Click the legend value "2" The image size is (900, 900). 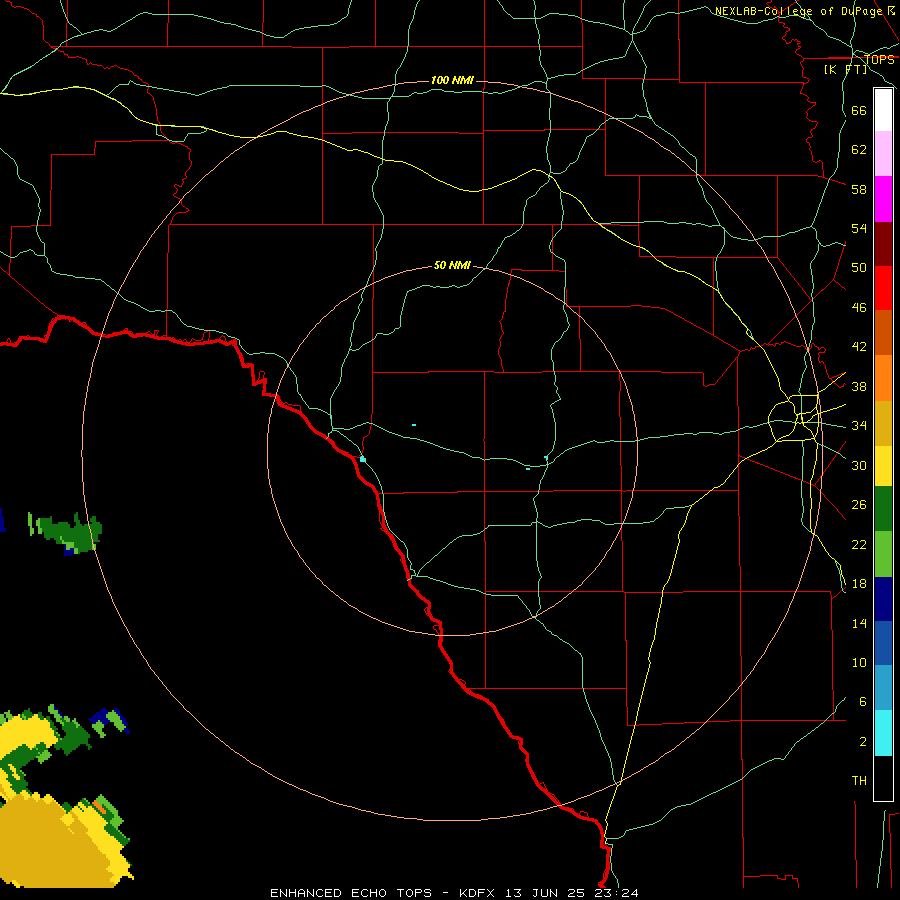click(862, 742)
